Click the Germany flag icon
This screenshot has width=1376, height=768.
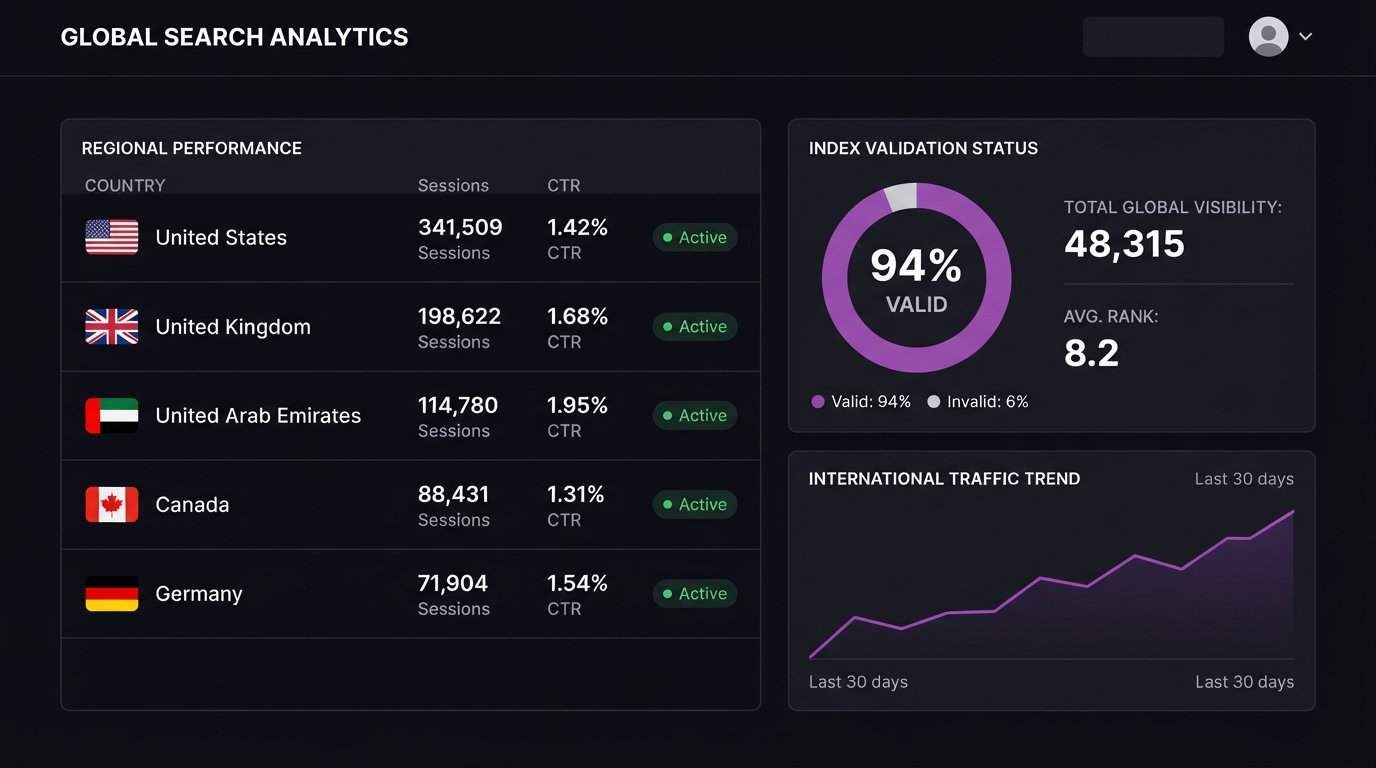coord(112,593)
